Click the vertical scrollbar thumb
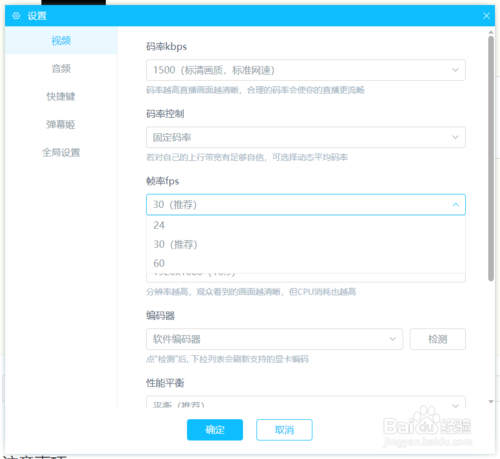Image resolution: width=500 pixels, height=459 pixels. point(491,158)
